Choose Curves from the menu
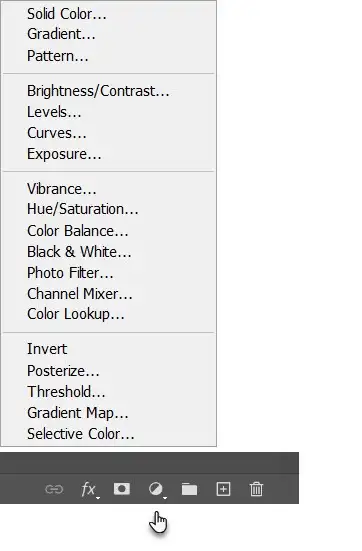This screenshot has width=362, height=551. (57, 133)
